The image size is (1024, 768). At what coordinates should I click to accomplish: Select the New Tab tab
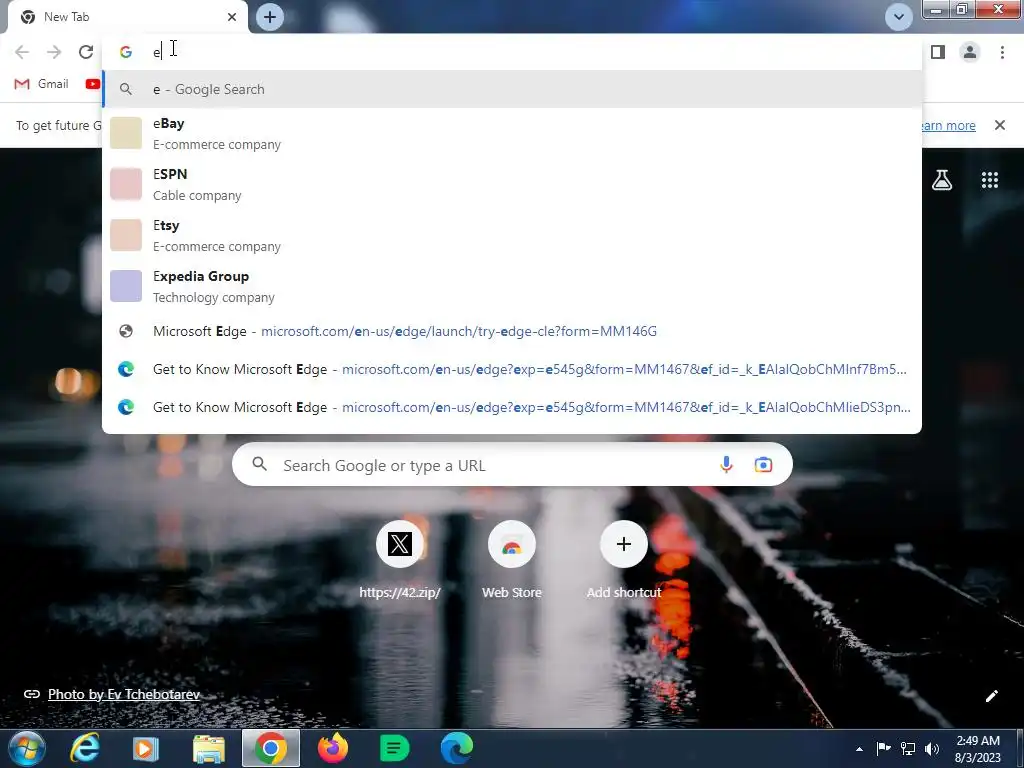127,17
